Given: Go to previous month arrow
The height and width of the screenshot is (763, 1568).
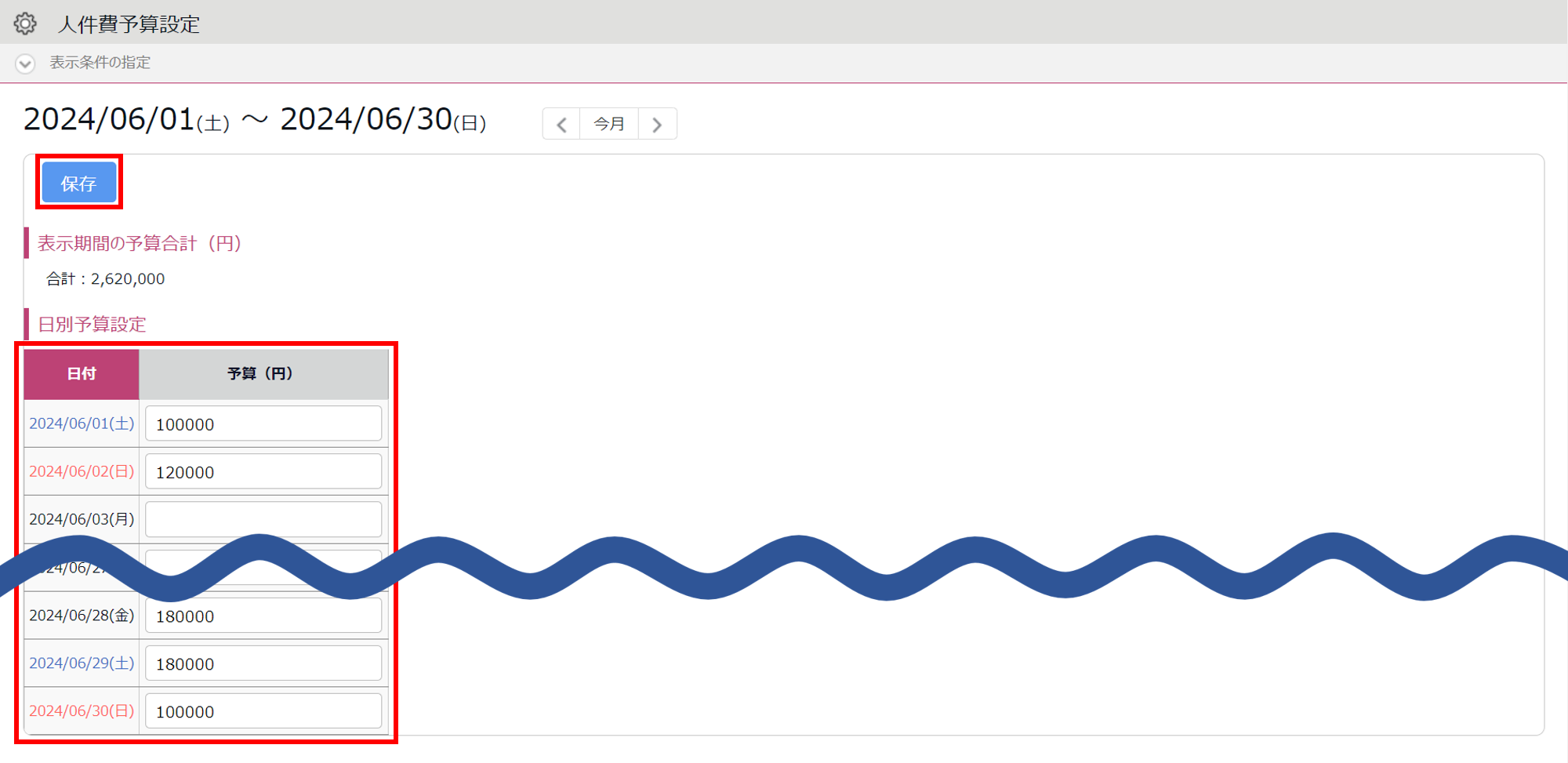Looking at the screenshot, I should coord(561,124).
